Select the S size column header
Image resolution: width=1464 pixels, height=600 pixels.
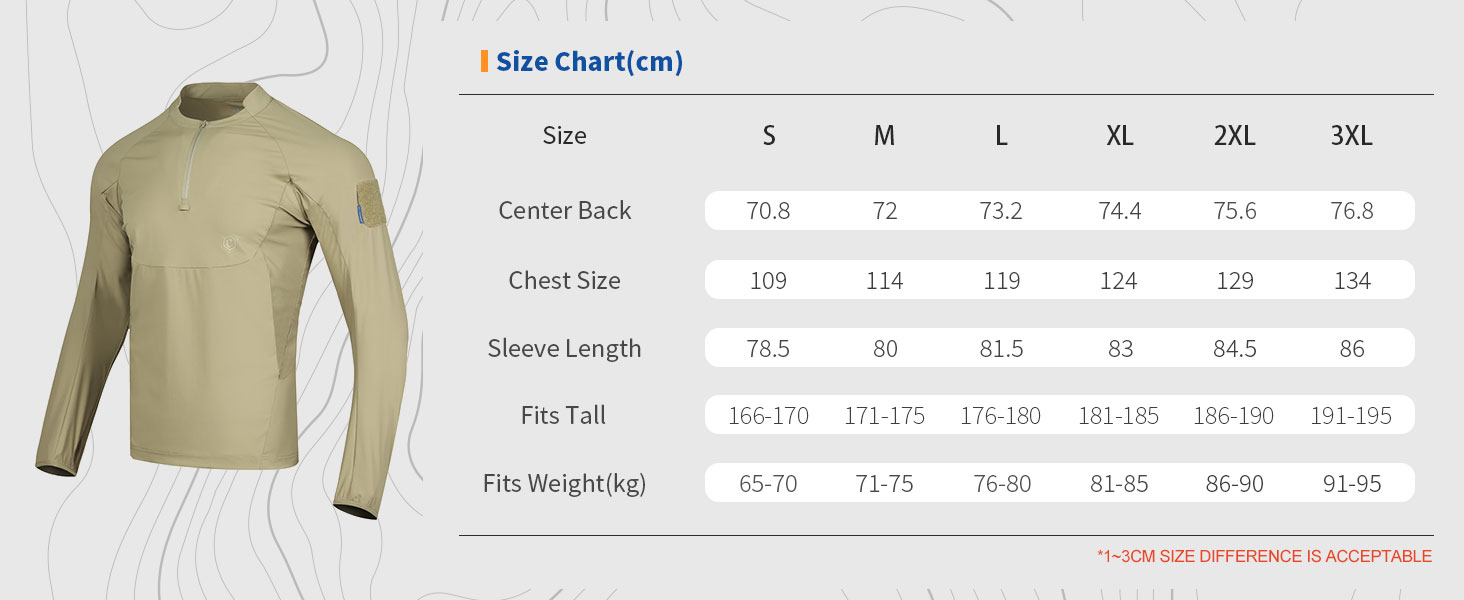click(x=769, y=136)
